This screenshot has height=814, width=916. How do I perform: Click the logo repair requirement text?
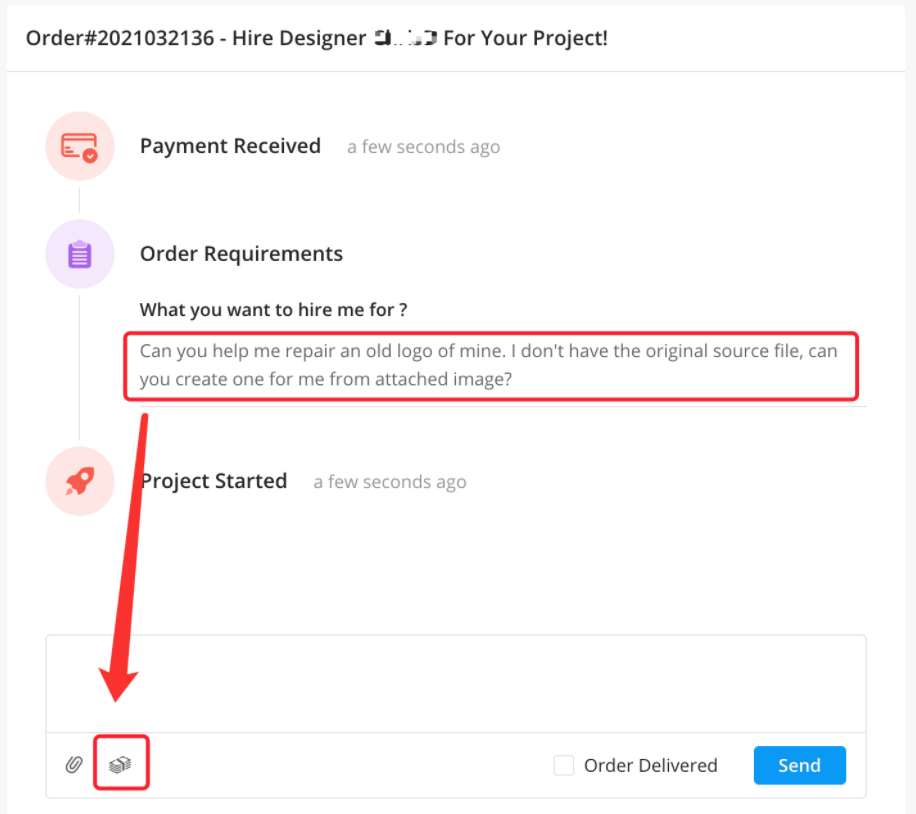tap(488, 366)
